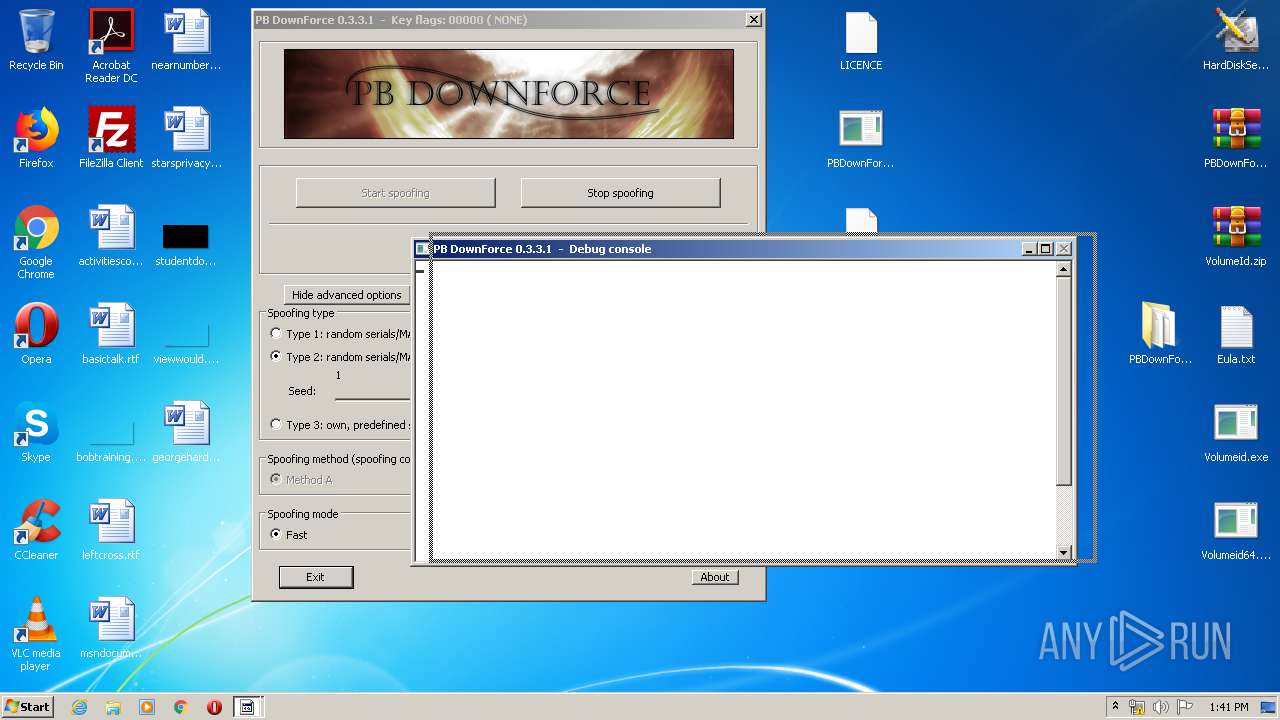1280x720 pixels.
Task: Open the LICENCE file icon
Action: 861,40
